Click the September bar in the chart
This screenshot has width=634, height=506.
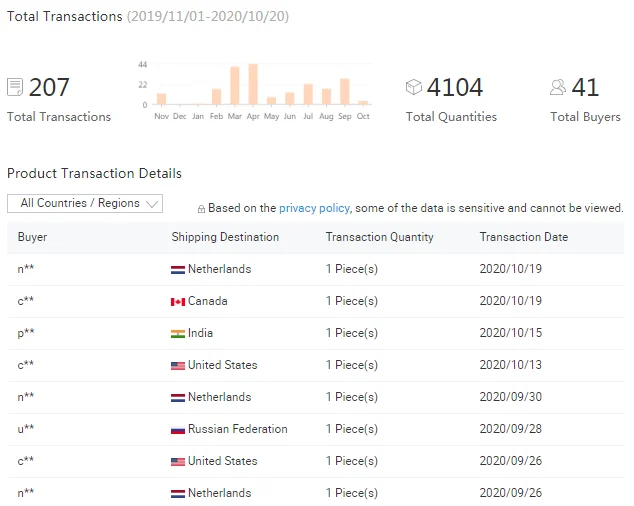[x=345, y=92]
